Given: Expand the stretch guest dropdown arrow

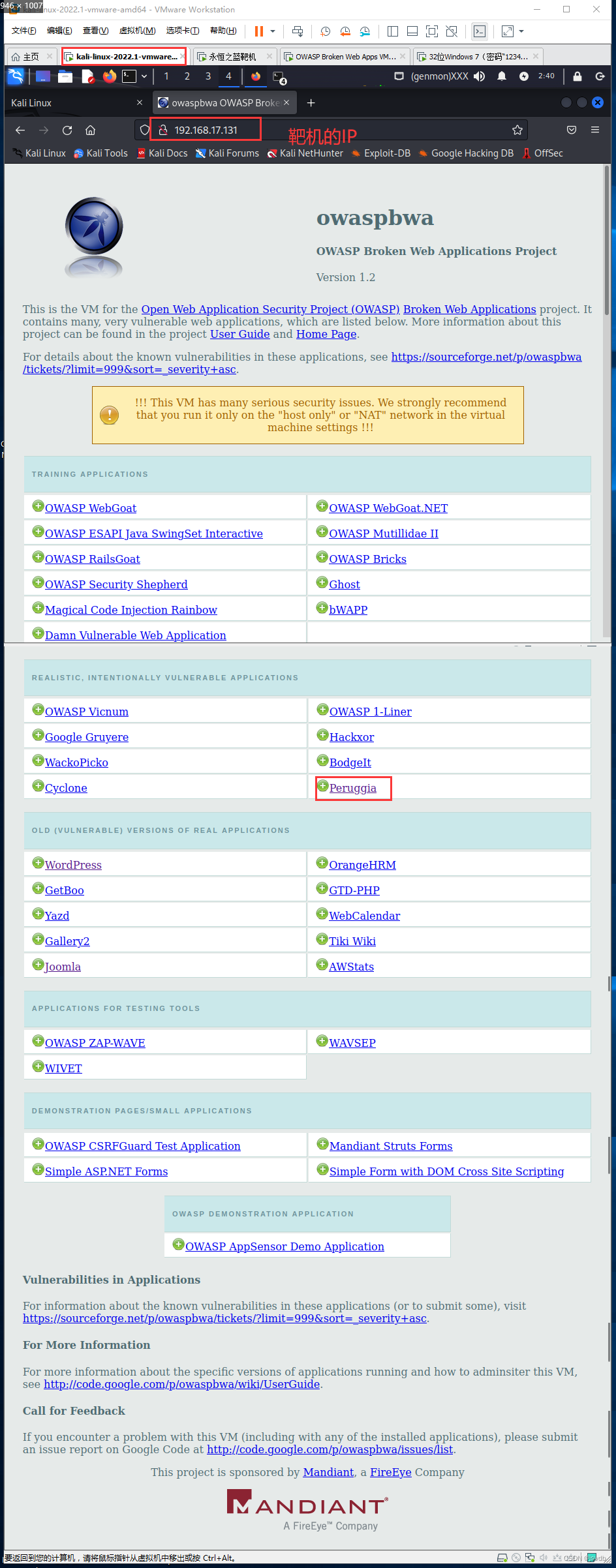Looking at the screenshot, I should click(521, 31).
